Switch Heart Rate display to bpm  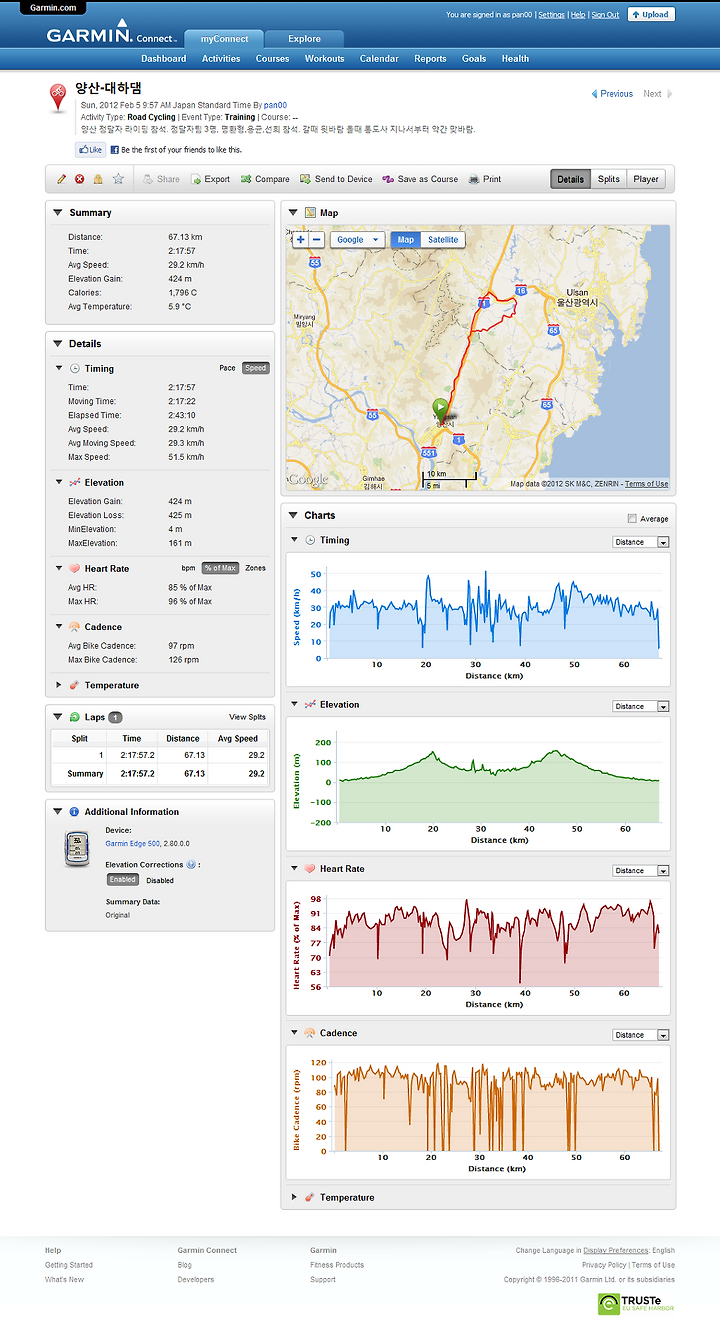click(188, 568)
